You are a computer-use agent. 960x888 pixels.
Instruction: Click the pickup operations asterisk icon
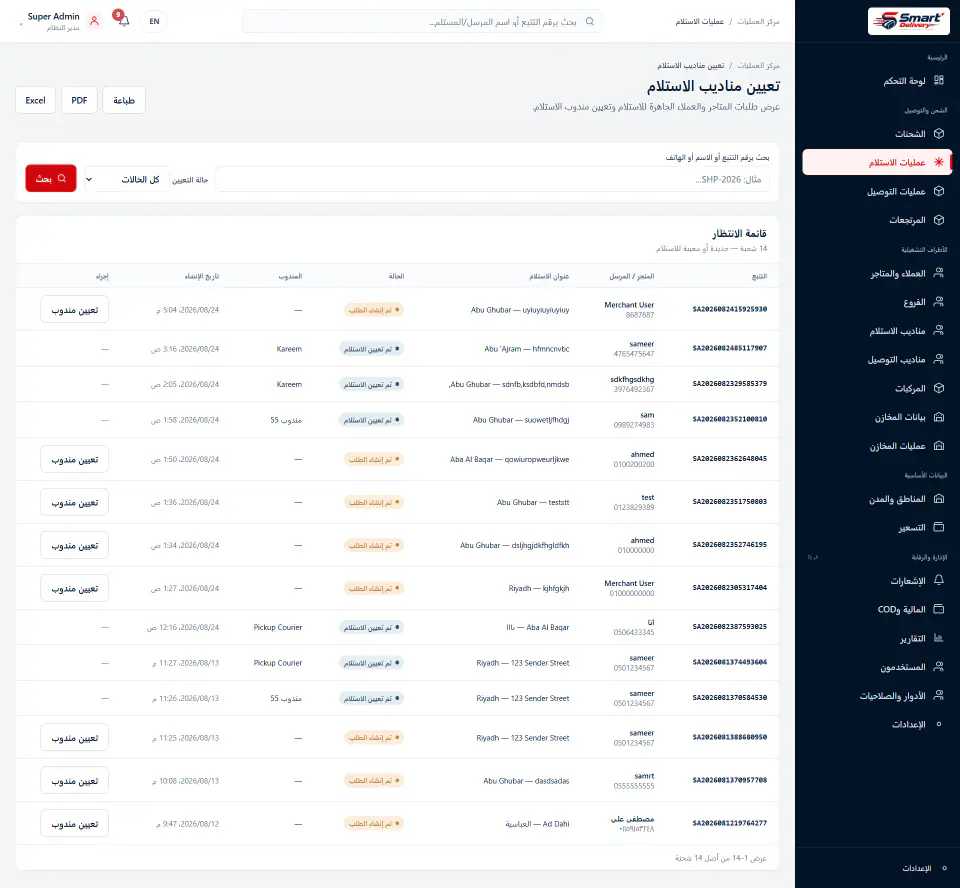point(939,162)
